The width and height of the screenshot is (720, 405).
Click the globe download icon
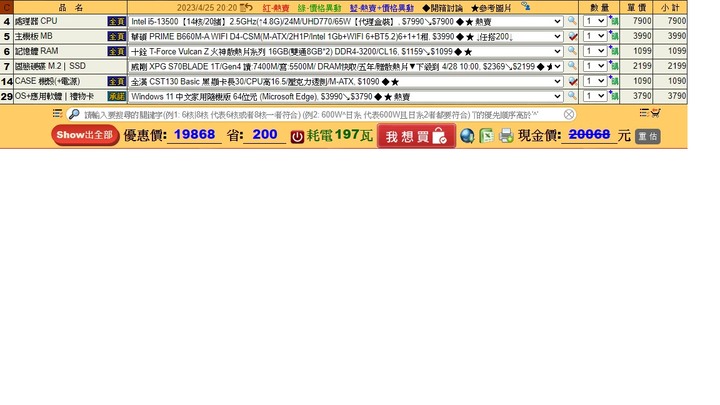[x=467, y=136]
